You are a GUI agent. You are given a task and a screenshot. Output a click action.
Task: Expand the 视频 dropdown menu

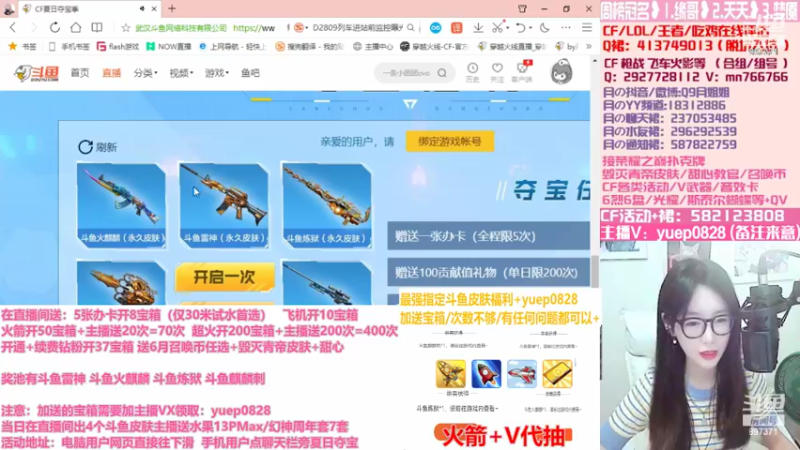point(181,73)
